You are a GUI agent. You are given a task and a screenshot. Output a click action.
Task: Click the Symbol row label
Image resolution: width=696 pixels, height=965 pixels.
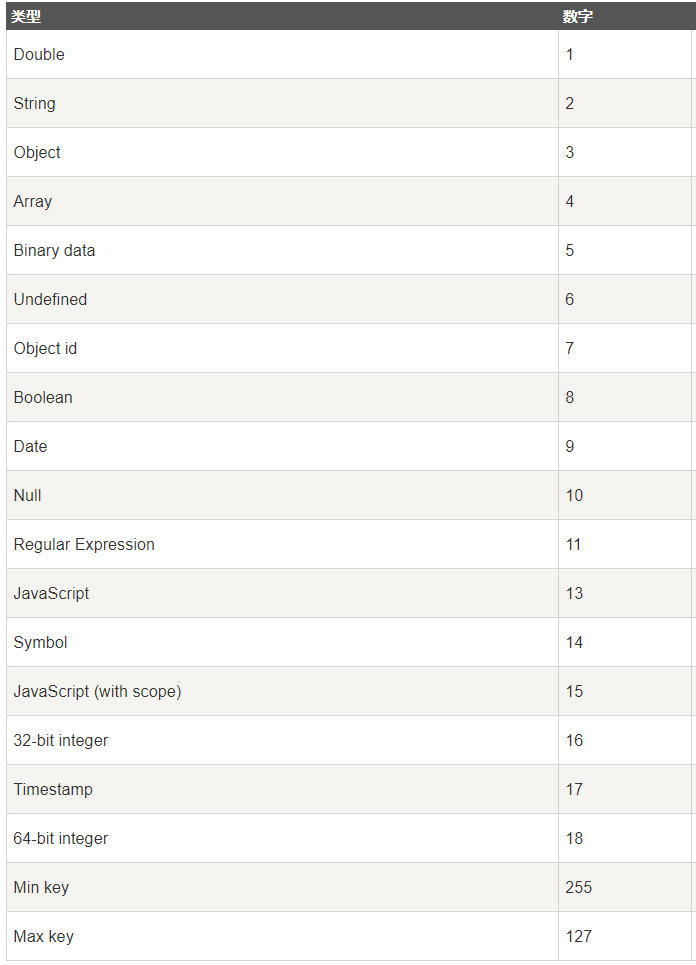(x=41, y=642)
